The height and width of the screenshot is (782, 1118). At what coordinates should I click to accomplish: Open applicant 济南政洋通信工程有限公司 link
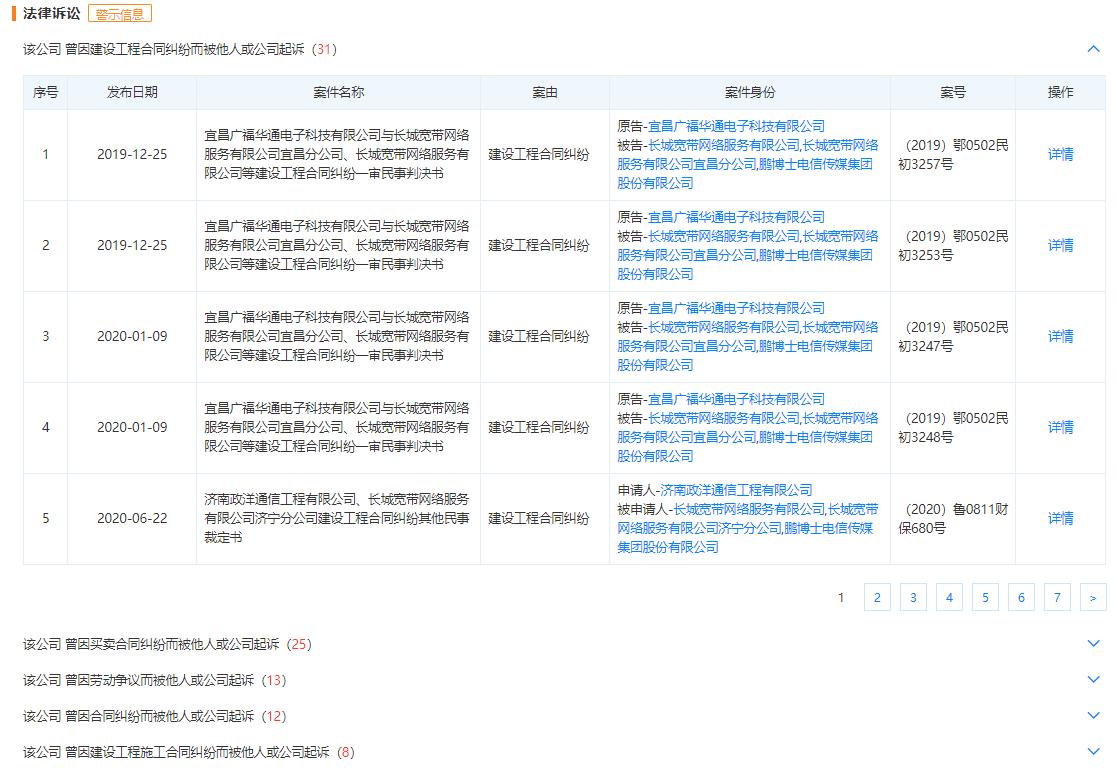736,490
